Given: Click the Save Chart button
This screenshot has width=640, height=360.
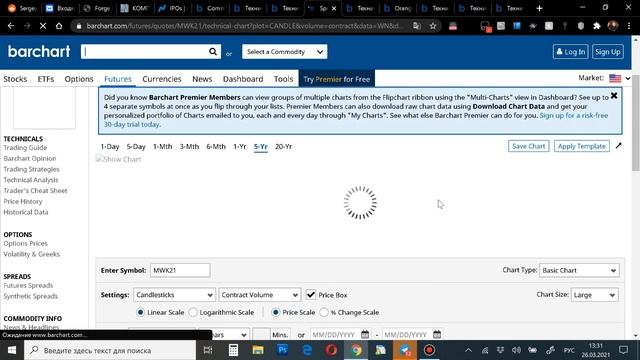Looking at the screenshot, I should point(529,146).
